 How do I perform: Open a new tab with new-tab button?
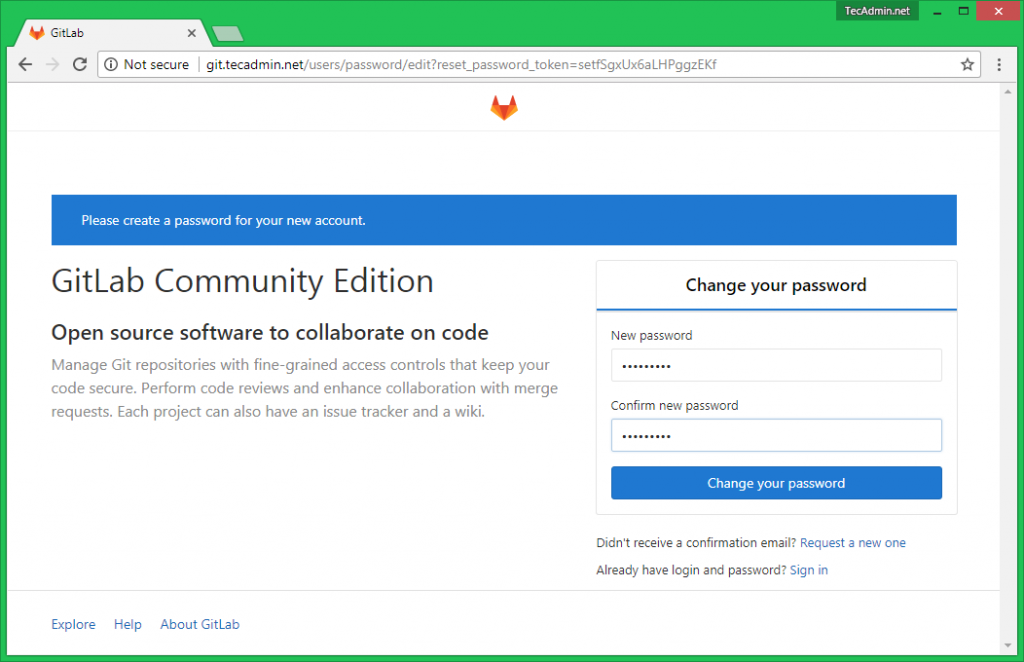(228, 34)
